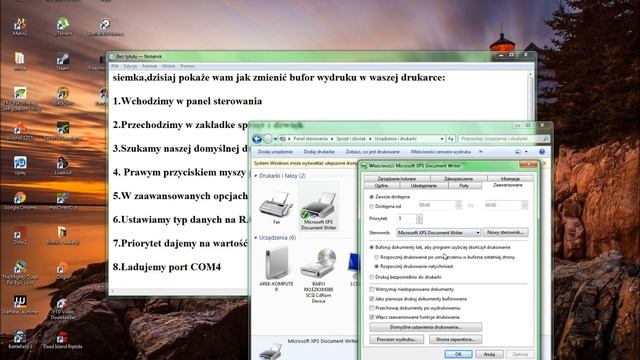Open the recent pages dropdown beside Forward arrow

coord(276,139)
